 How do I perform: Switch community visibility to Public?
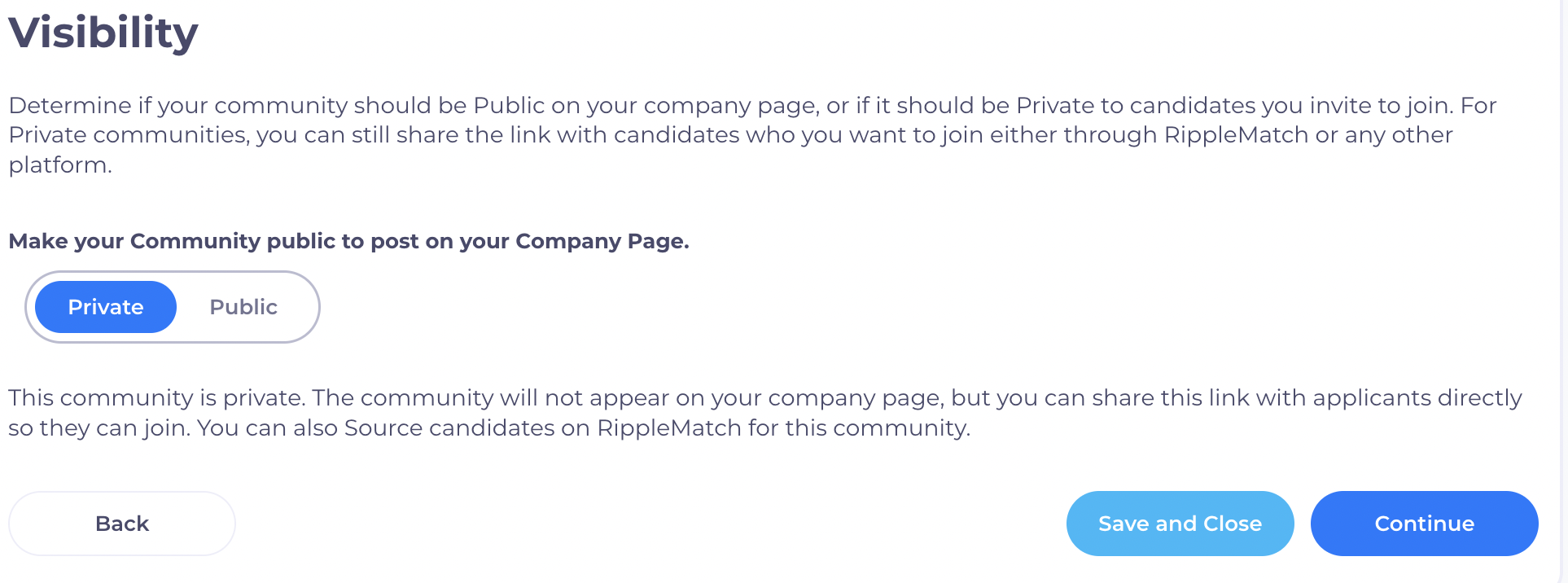coord(243,307)
